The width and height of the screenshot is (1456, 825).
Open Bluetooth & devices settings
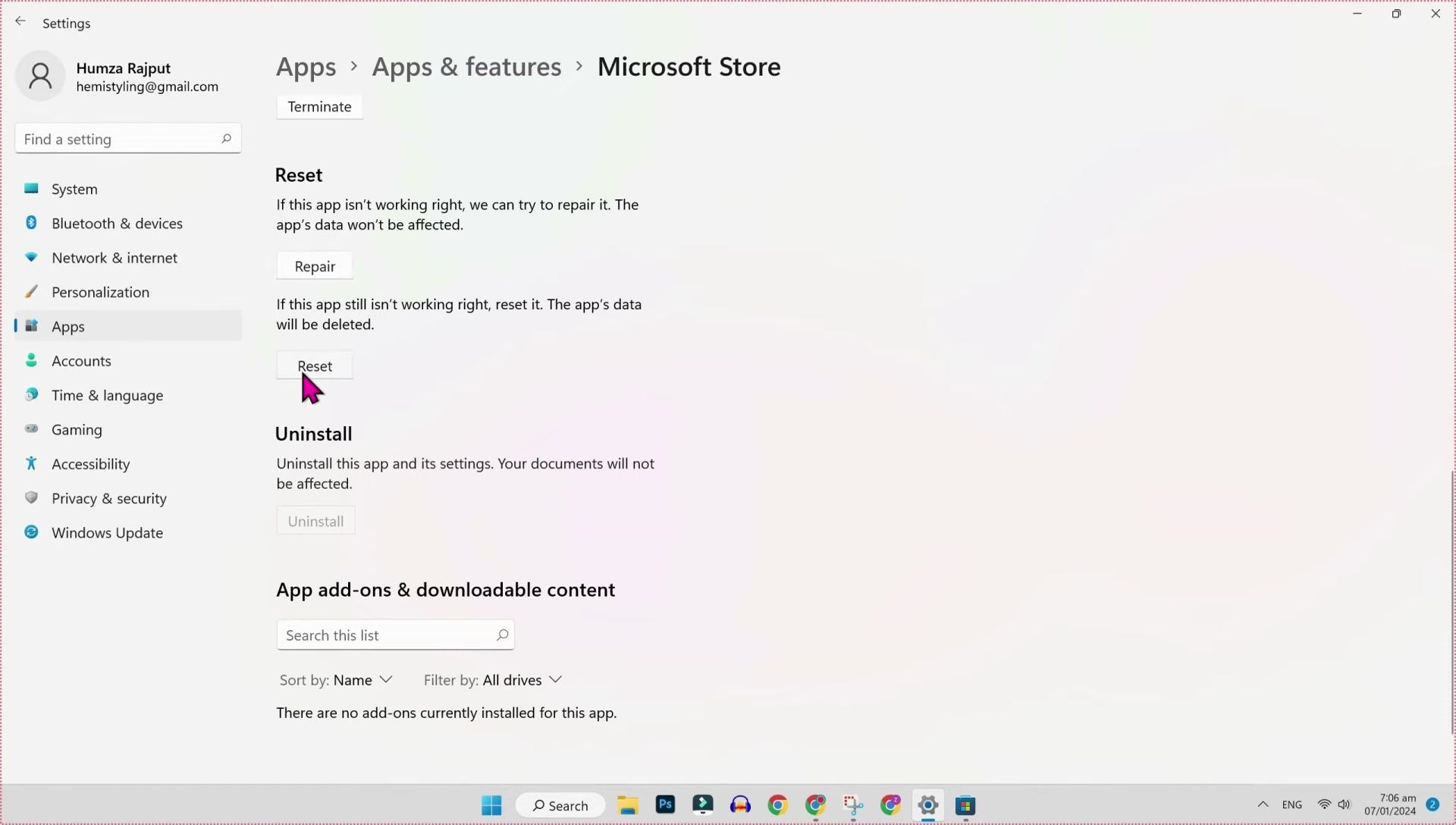tap(128, 223)
